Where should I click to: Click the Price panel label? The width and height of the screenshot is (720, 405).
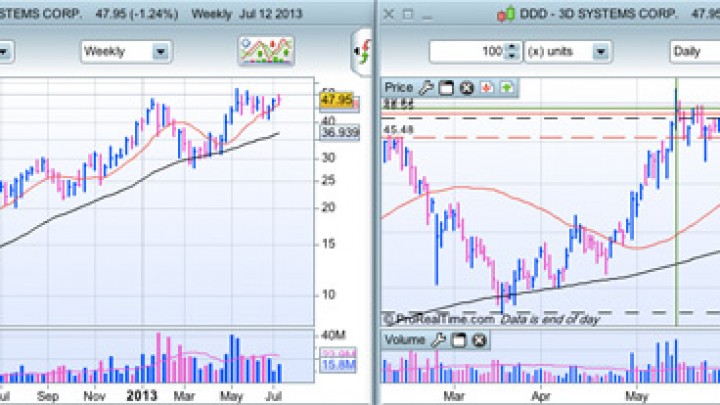point(399,87)
